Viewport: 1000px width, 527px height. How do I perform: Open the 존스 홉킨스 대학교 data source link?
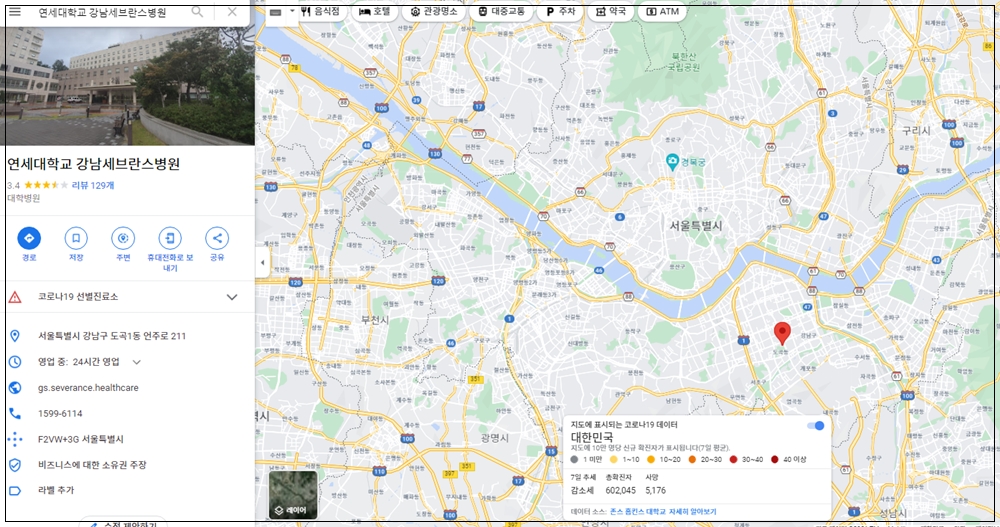pos(638,512)
